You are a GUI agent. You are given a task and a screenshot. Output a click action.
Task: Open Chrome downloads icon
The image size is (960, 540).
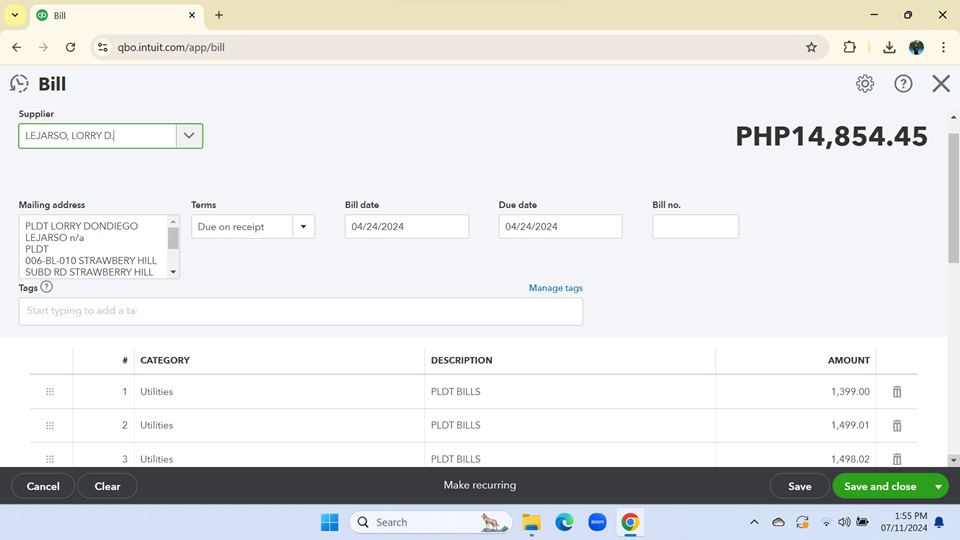tap(889, 47)
